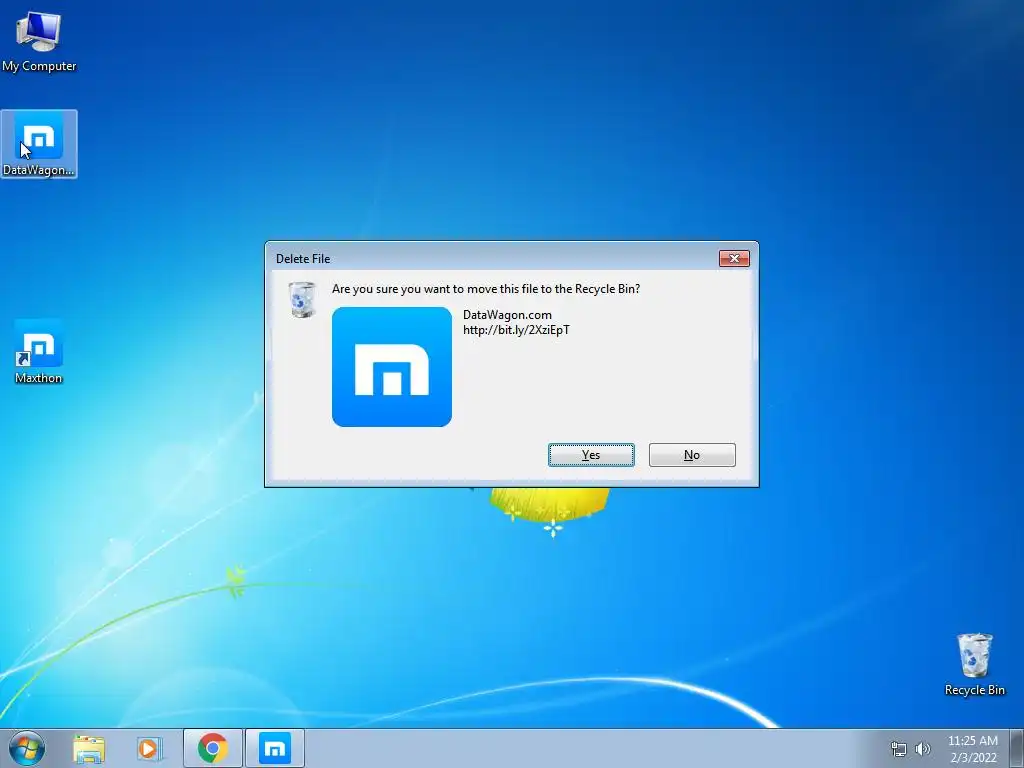Screen dimensions: 1024x768
Task: Launch Windows Media Player from the taskbar
Action: (x=149, y=749)
